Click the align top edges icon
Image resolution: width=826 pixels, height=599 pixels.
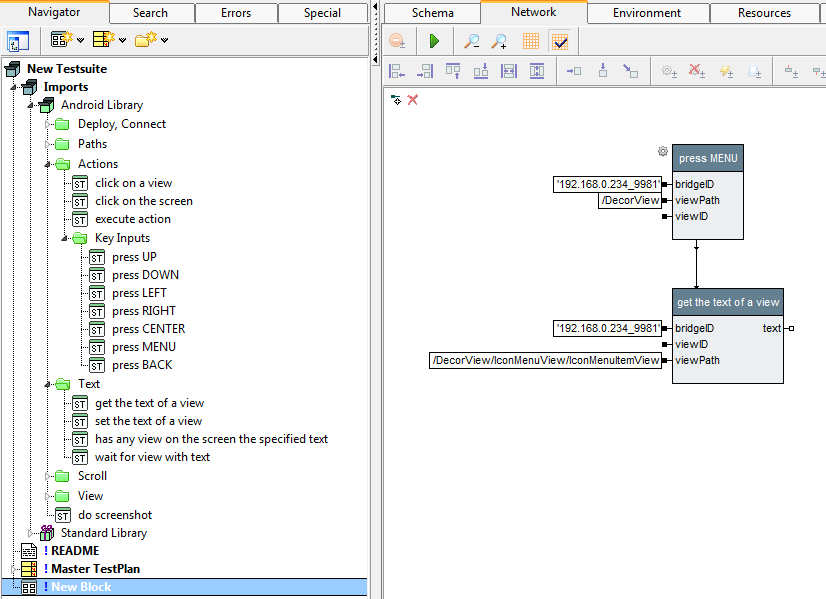tap(453, 71)
